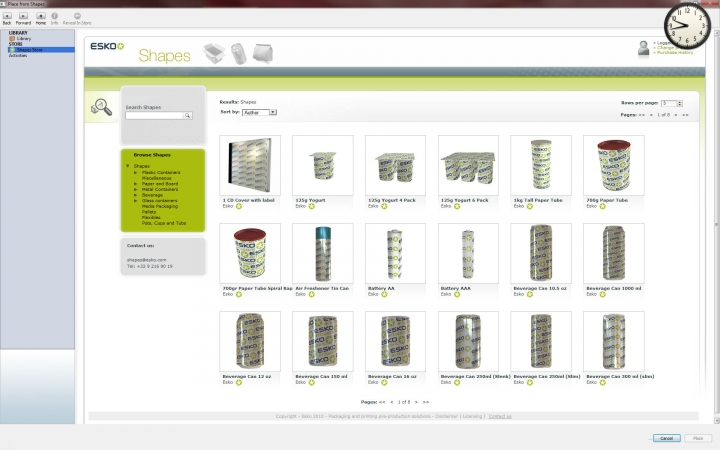Collapse the Shapes tree root
The width and height of the screenshot is (720, 450).
pos(128,166)
